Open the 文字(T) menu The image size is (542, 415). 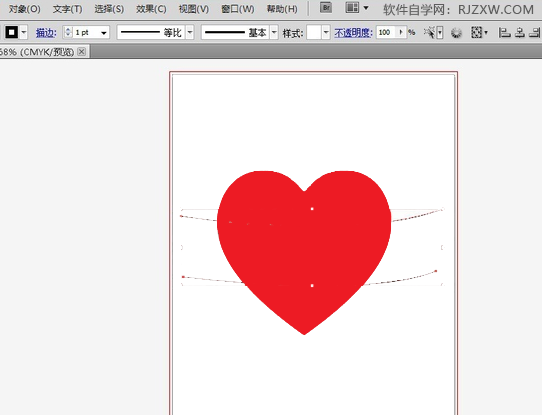(x=67, y=9)
